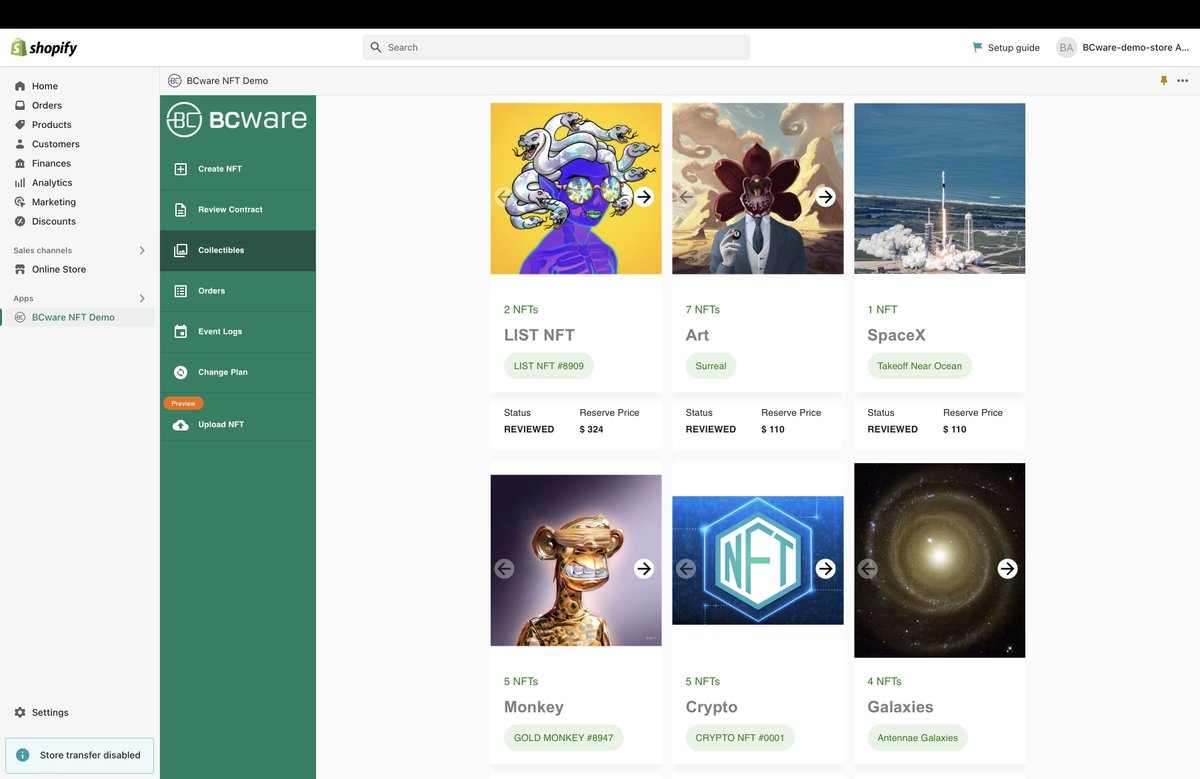Image resolution: width=1200 pixels, height=779 pixels.
Task: Open the BCware-demo-store account menu
Action: point(1123,47)
